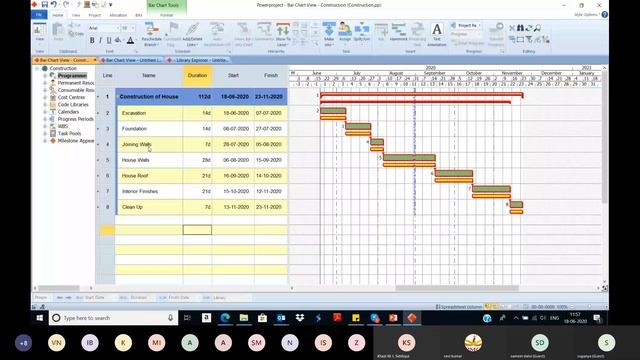
Task: Click the Delete X icon in Editing group
Action: 512,28
